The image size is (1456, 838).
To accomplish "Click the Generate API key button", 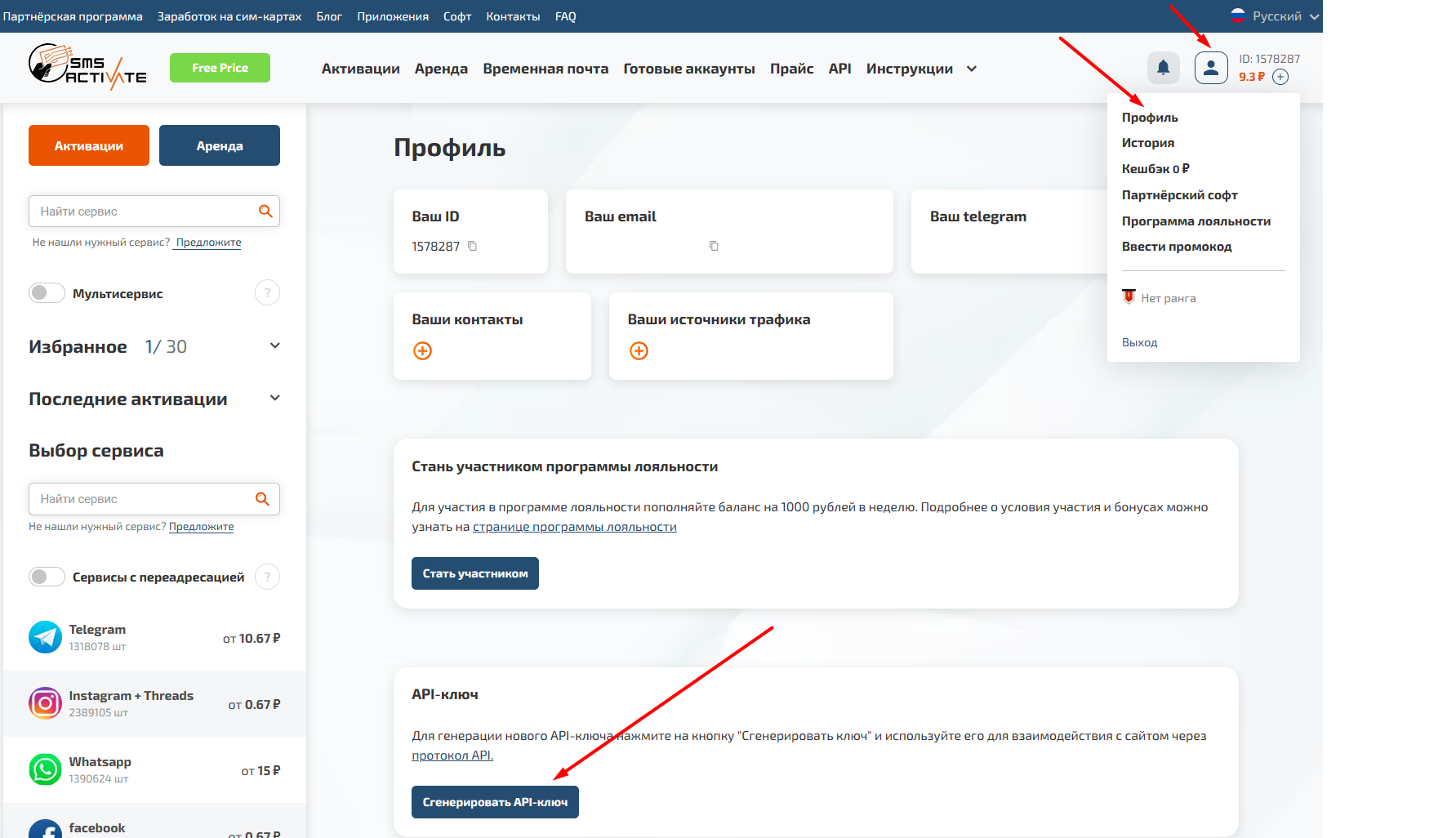I will (495, 802).
